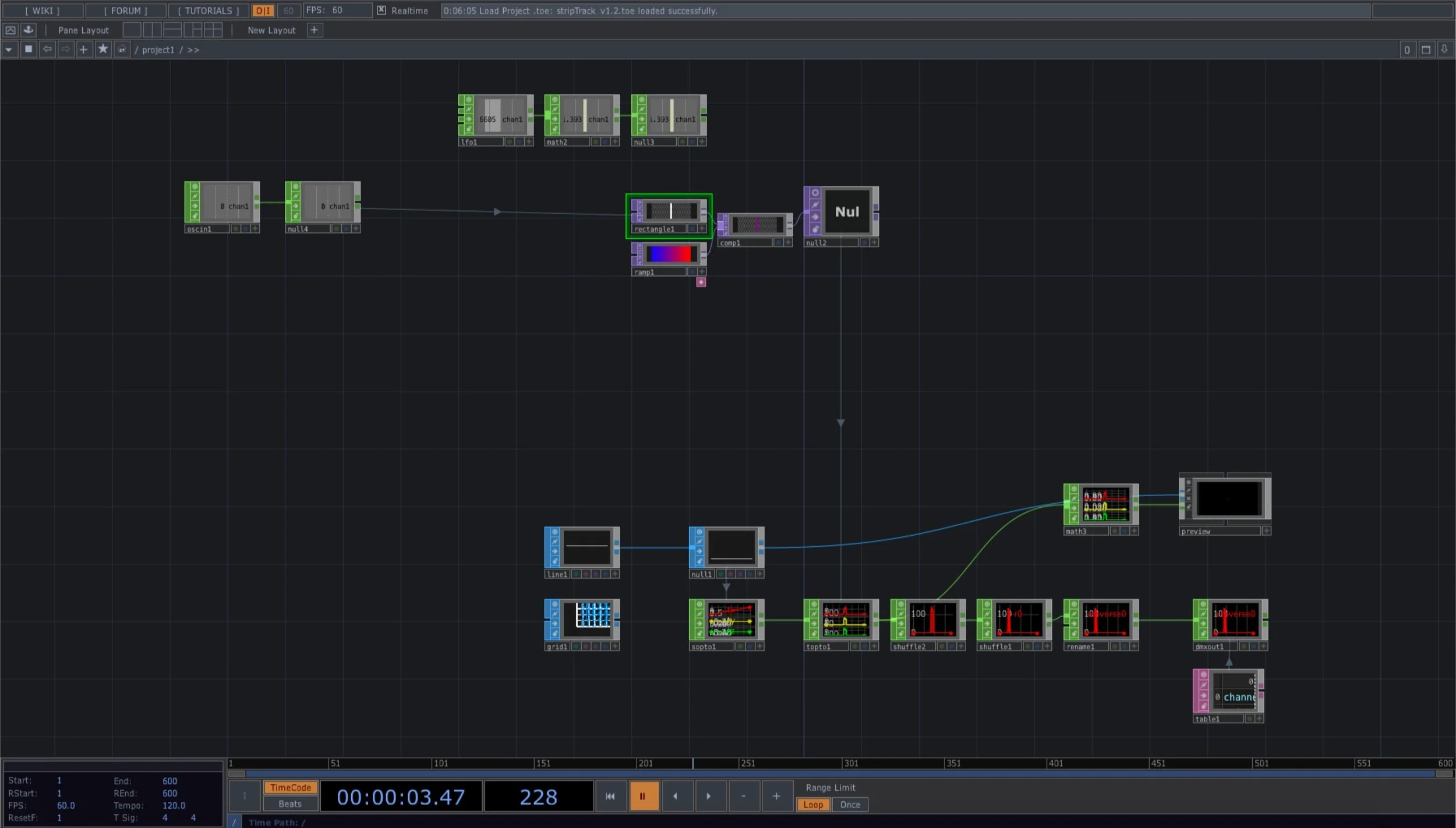Viewport: 1456px width, 828px height.
Task: Open the WIKI link
Action: 43,10
